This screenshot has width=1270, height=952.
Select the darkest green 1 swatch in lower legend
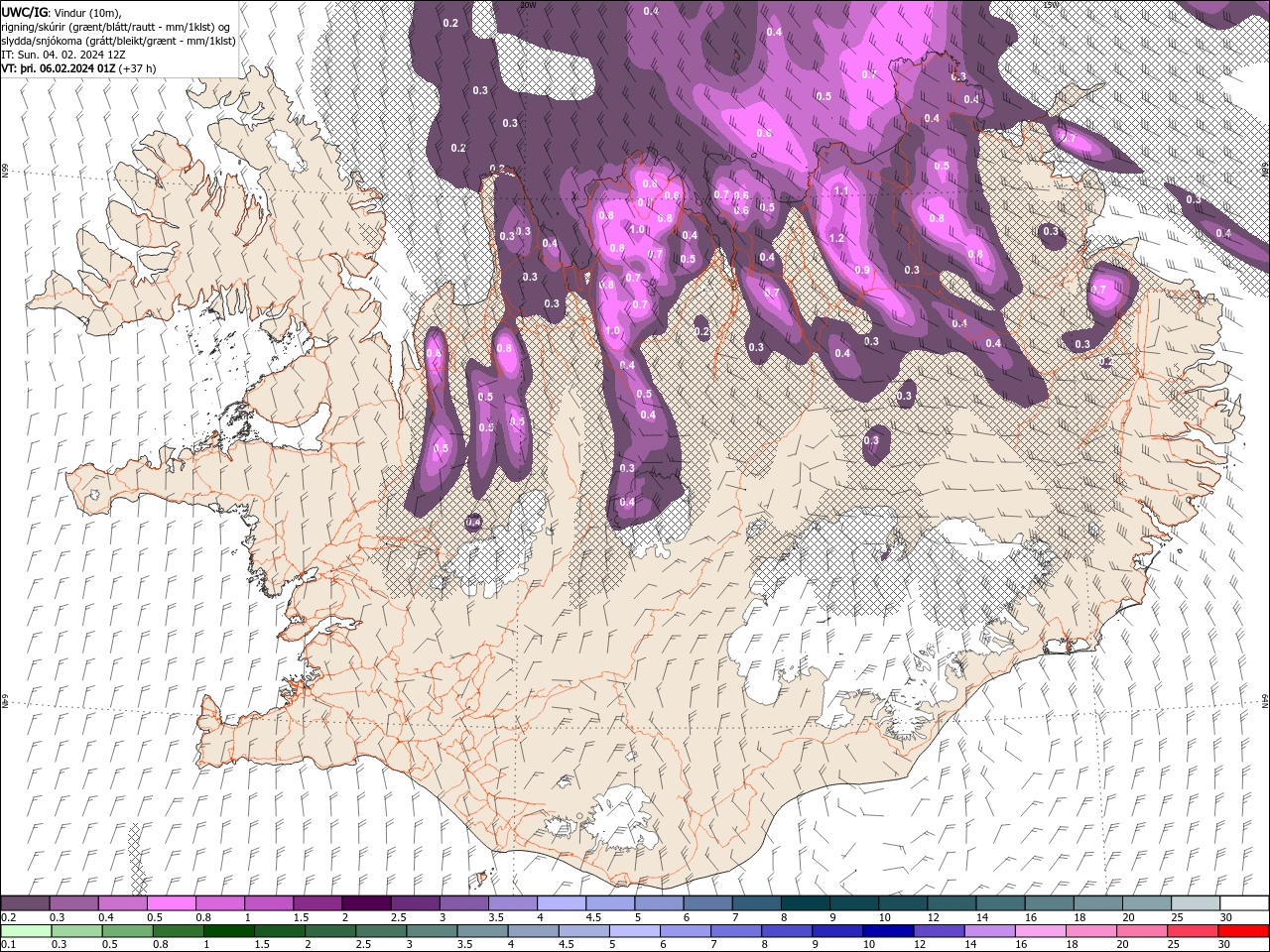click(229, 930)
